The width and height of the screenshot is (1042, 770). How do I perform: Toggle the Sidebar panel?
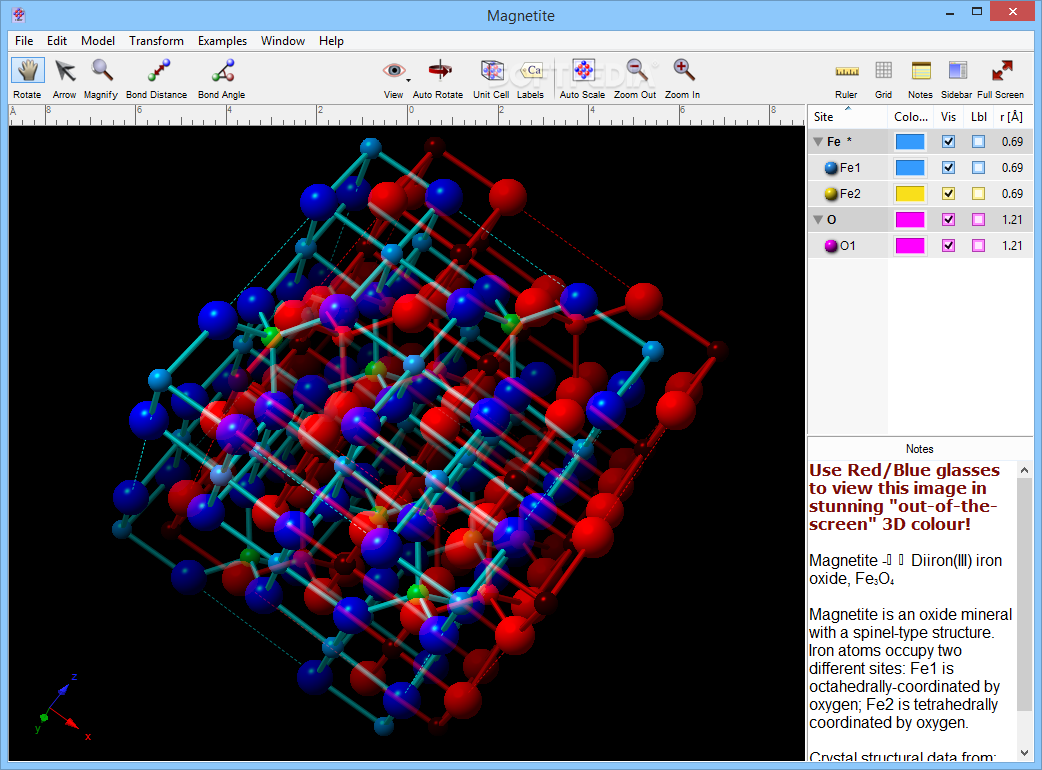pyautogui.click(x=957, y=78)
